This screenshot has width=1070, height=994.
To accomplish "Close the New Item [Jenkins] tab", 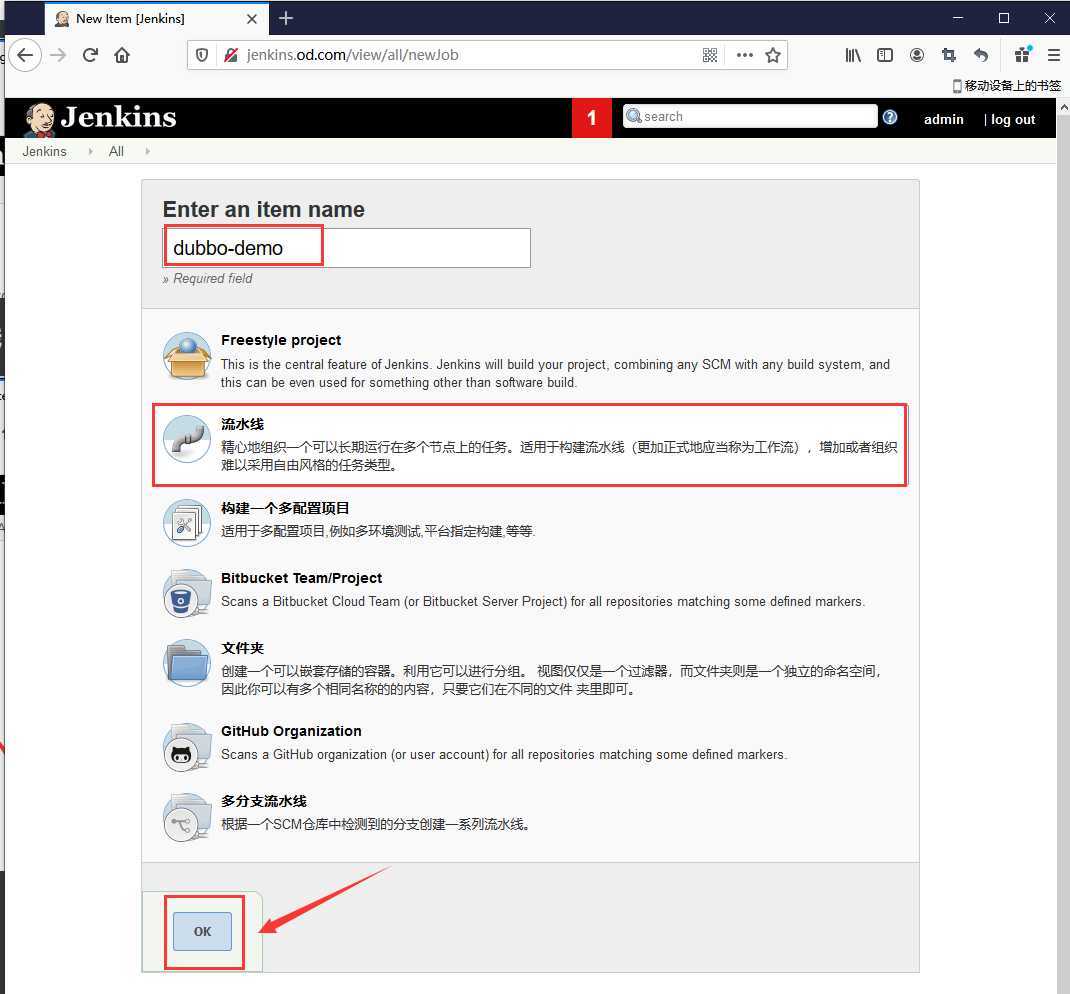I will [x=252, y=19].
